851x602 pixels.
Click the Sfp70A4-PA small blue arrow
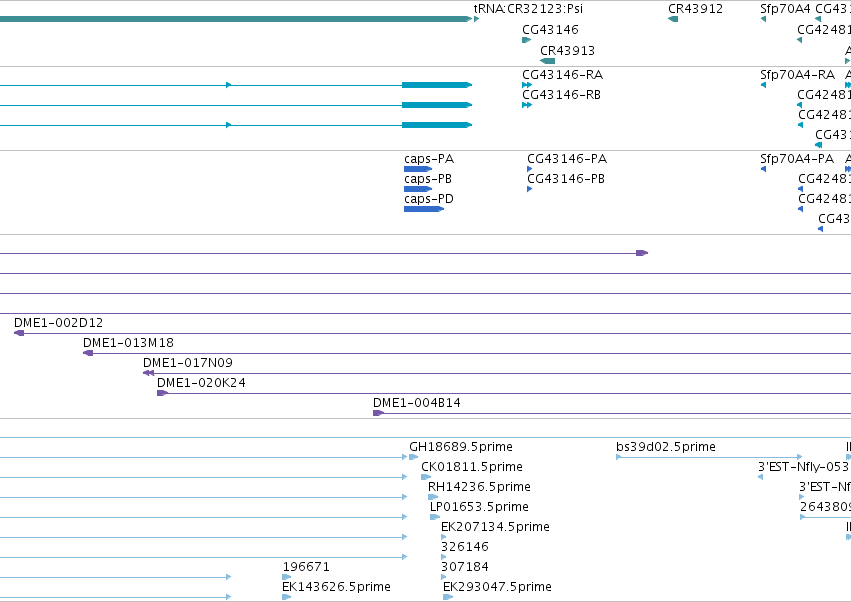pos(763,169)
